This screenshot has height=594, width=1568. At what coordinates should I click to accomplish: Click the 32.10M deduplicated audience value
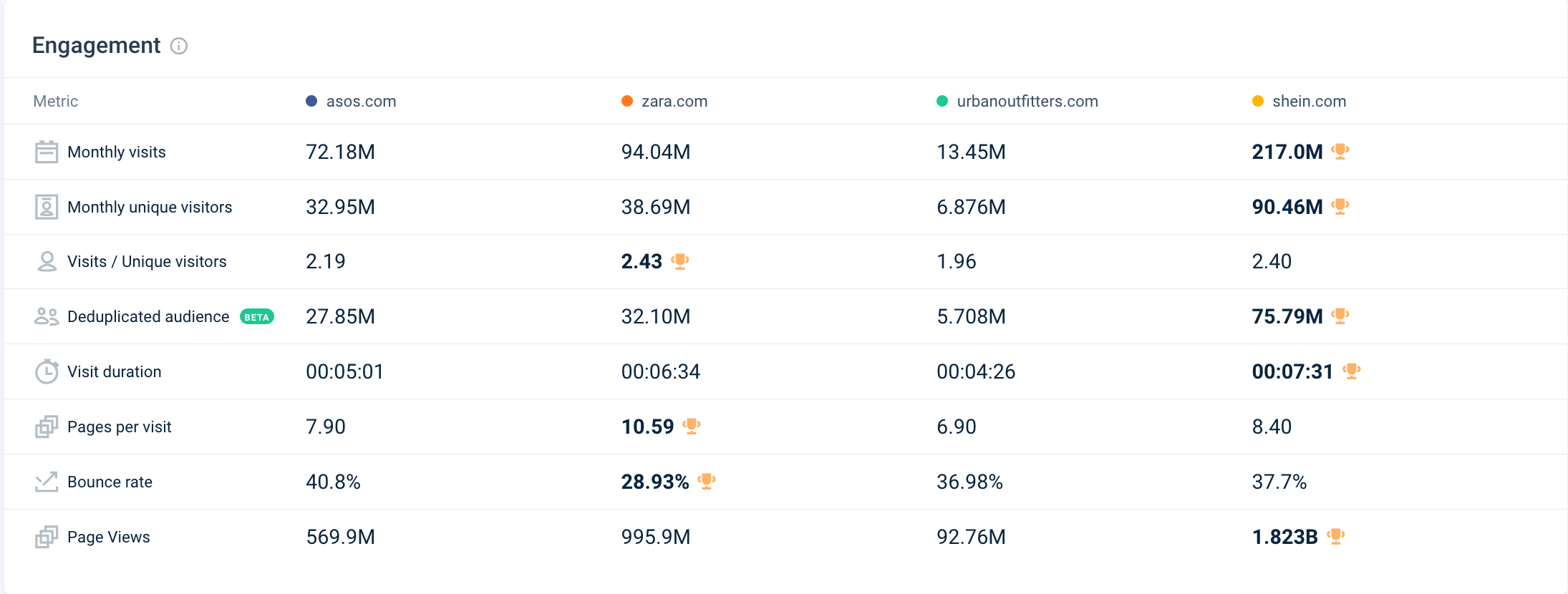[656, 316]
